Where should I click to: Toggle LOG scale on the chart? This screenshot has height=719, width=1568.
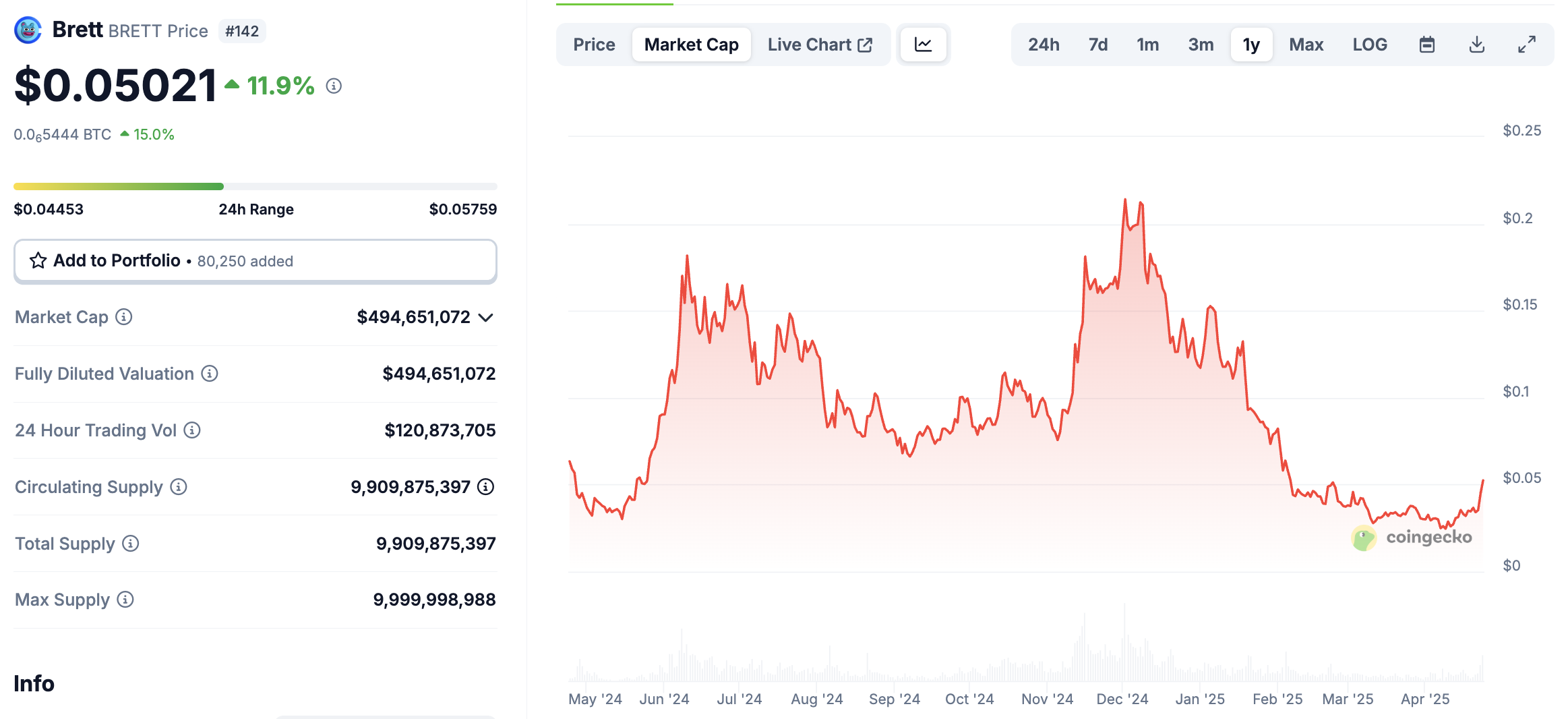tap(1370, 45)
